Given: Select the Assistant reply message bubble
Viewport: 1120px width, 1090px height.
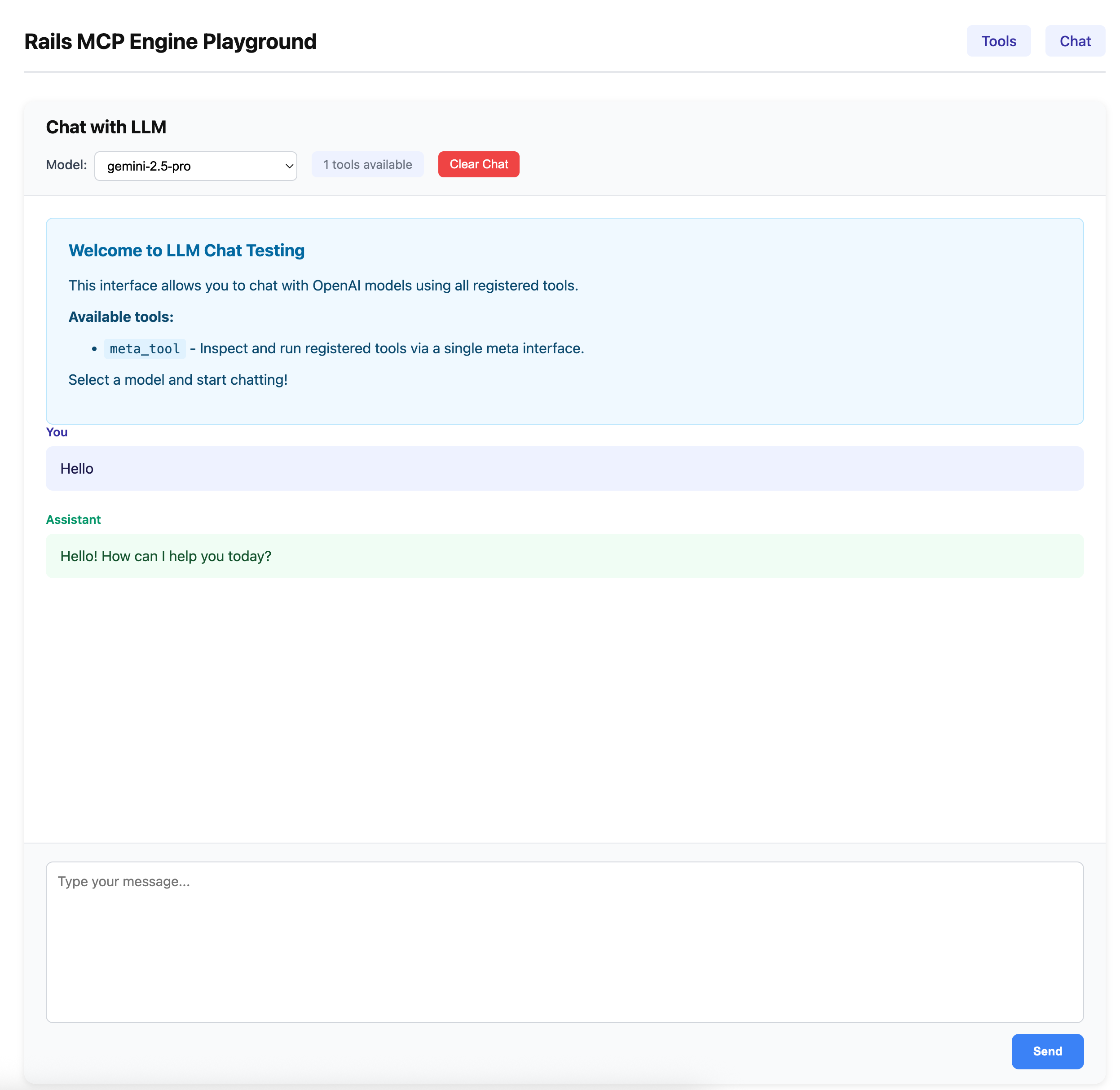Looking at the screenshot, I should click(x=564, y=556).
